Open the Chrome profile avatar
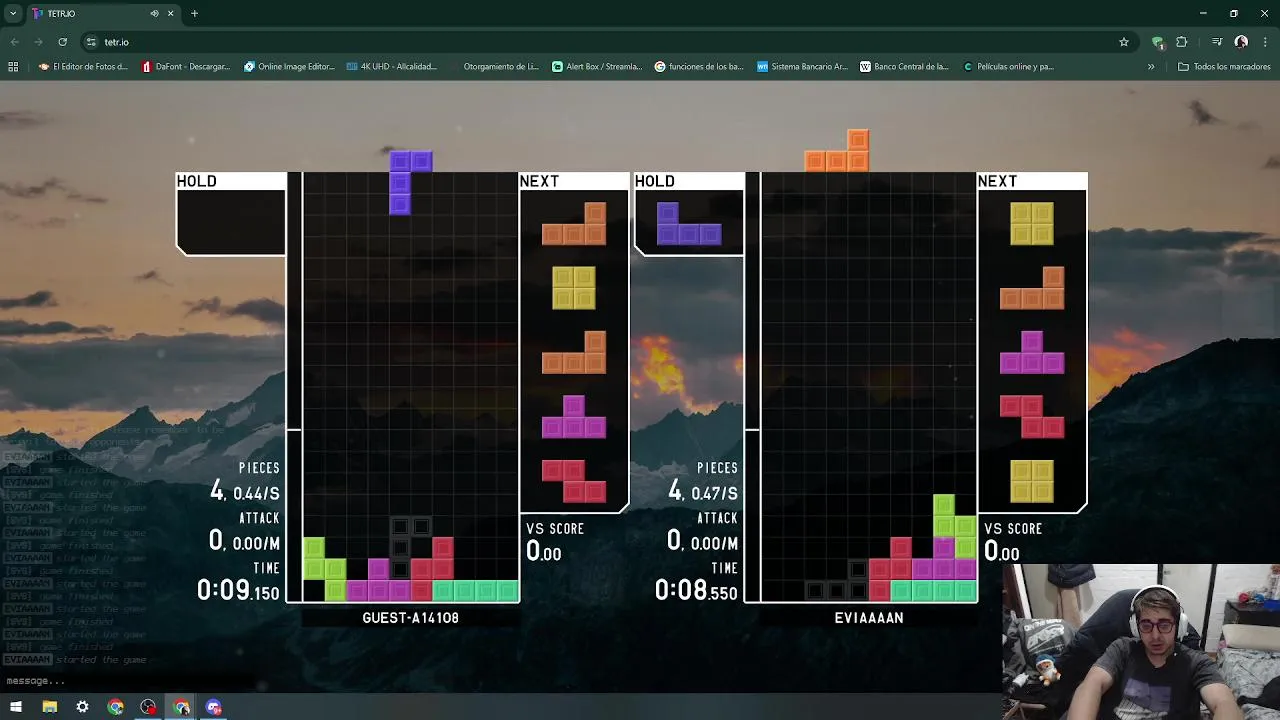 (x=1241, y=42)
